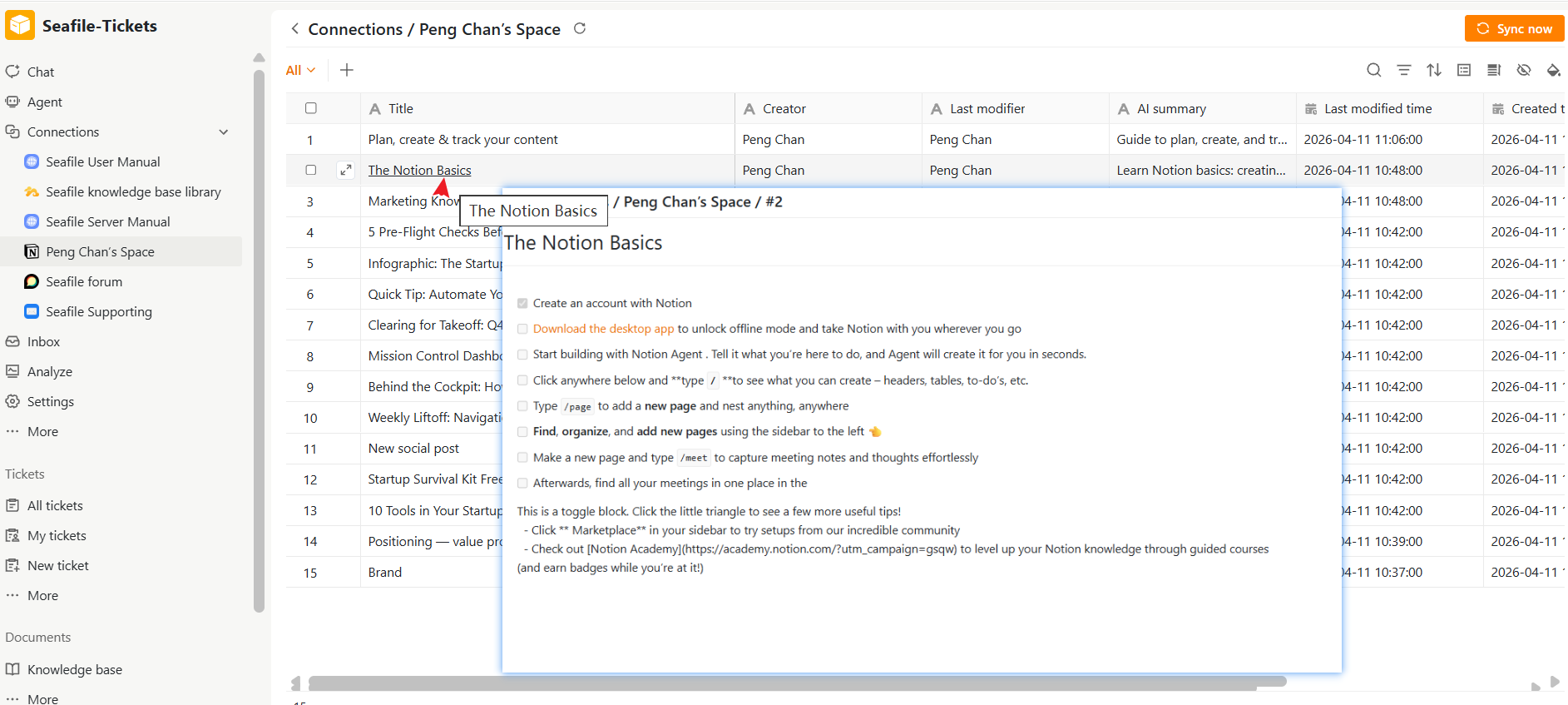
Task: Click the Last modifier column header
Action: click(x=1016, y=108)
